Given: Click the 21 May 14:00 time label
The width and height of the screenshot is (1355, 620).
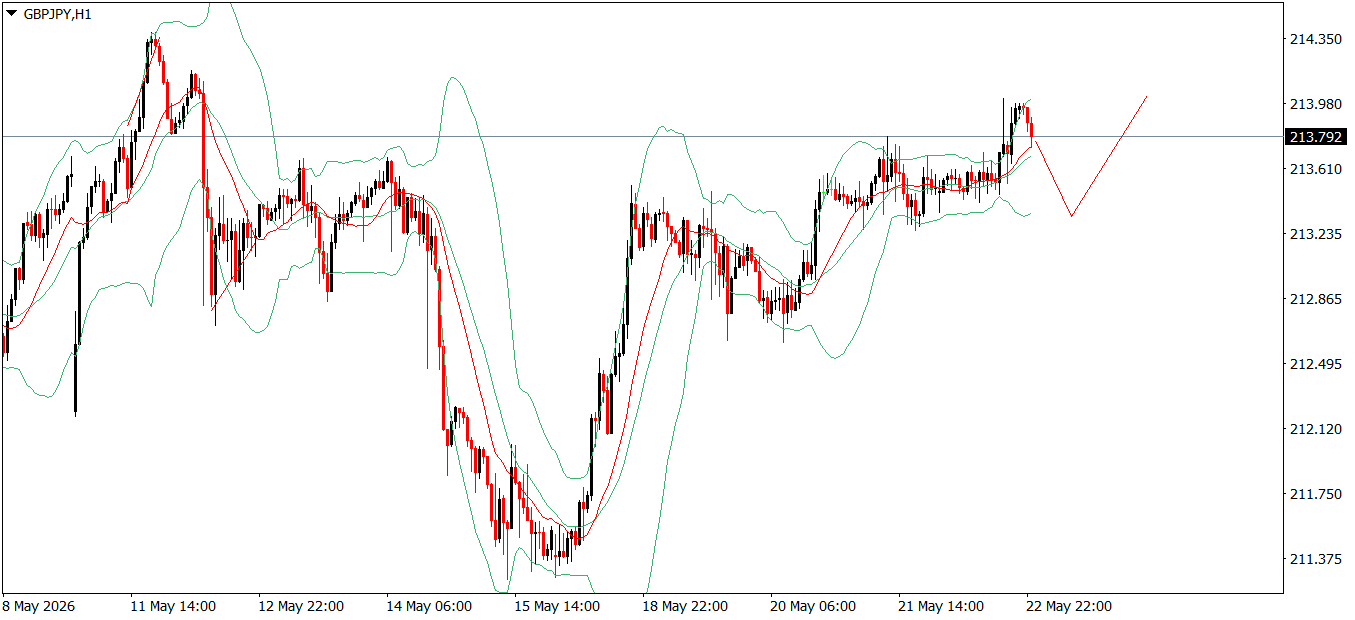Looking at the screenshot, I should click(x=941, y=606).
